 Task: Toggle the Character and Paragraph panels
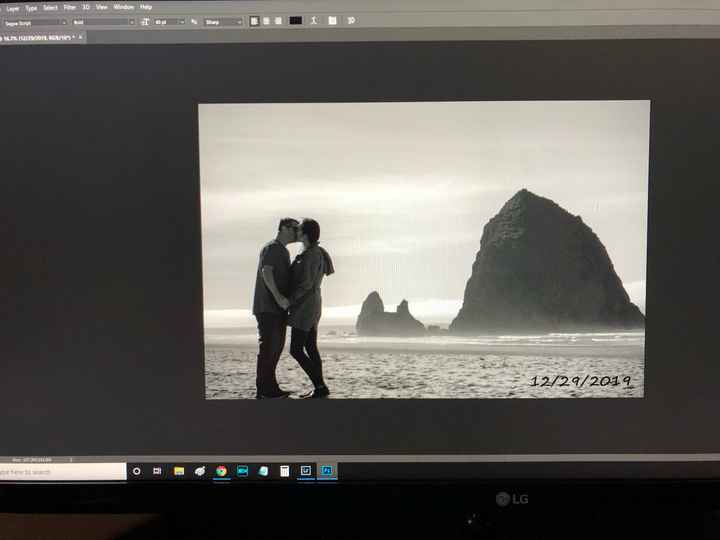tap(332, 21)
